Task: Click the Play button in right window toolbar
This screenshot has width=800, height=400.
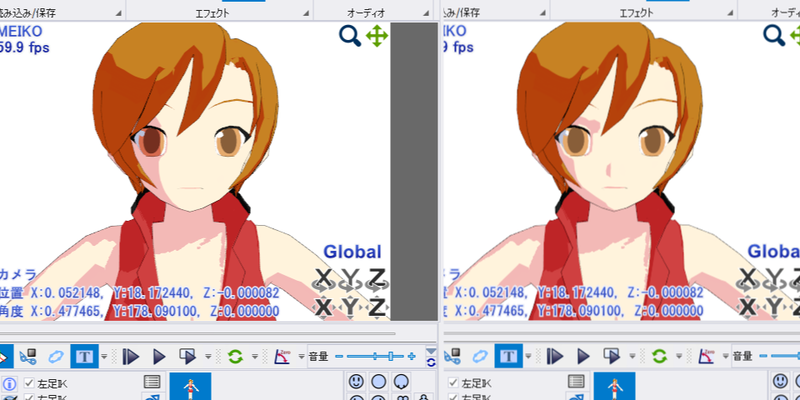Action: tap(584, 356)
